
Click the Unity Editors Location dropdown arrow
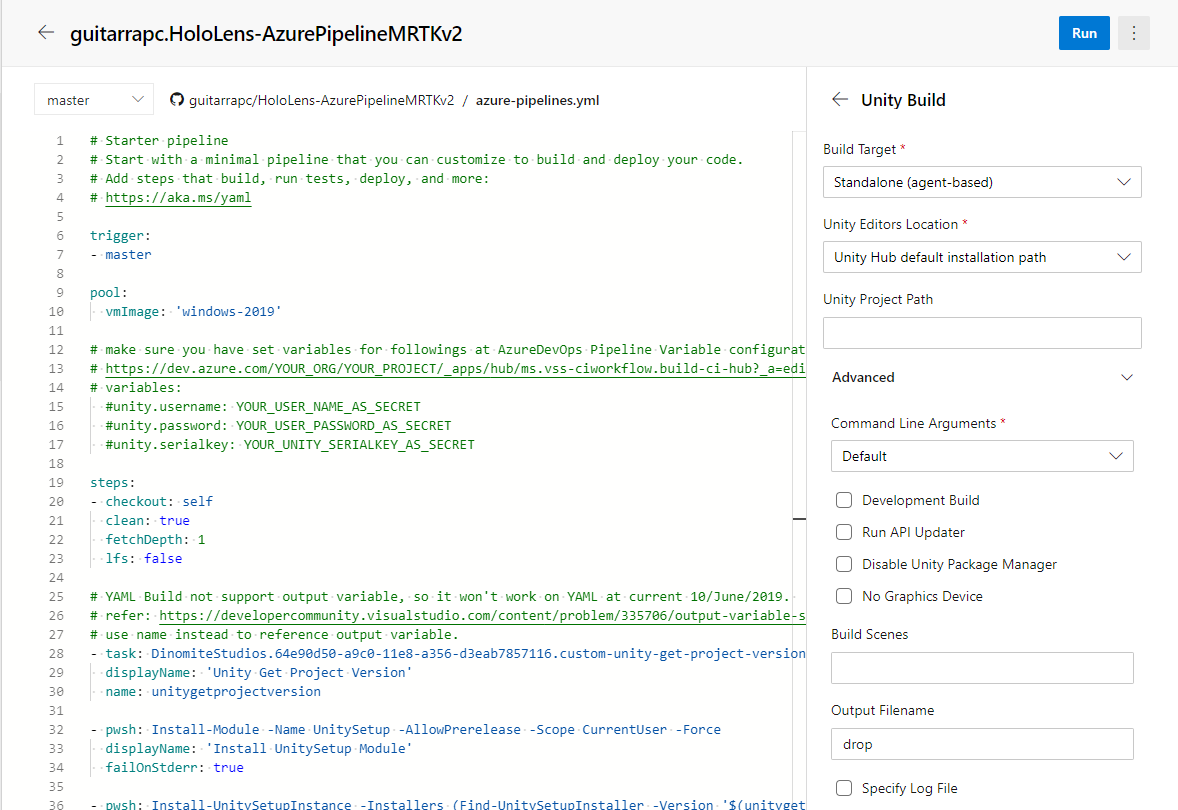(x=1122, y=257)
